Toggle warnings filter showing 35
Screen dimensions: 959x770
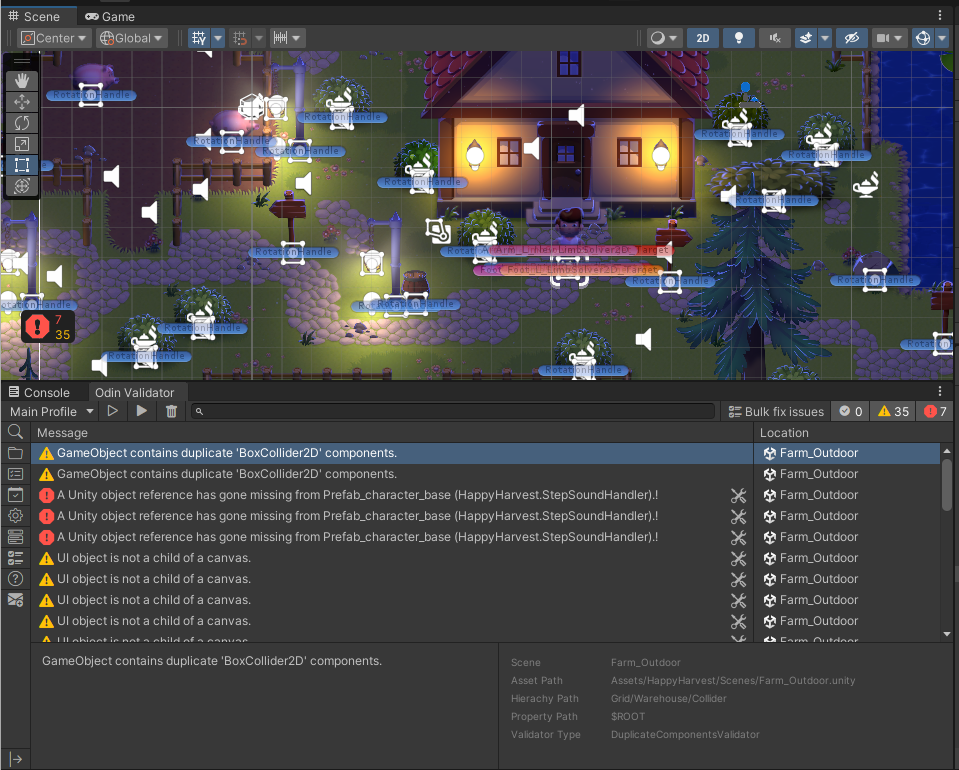coord(894,411)
